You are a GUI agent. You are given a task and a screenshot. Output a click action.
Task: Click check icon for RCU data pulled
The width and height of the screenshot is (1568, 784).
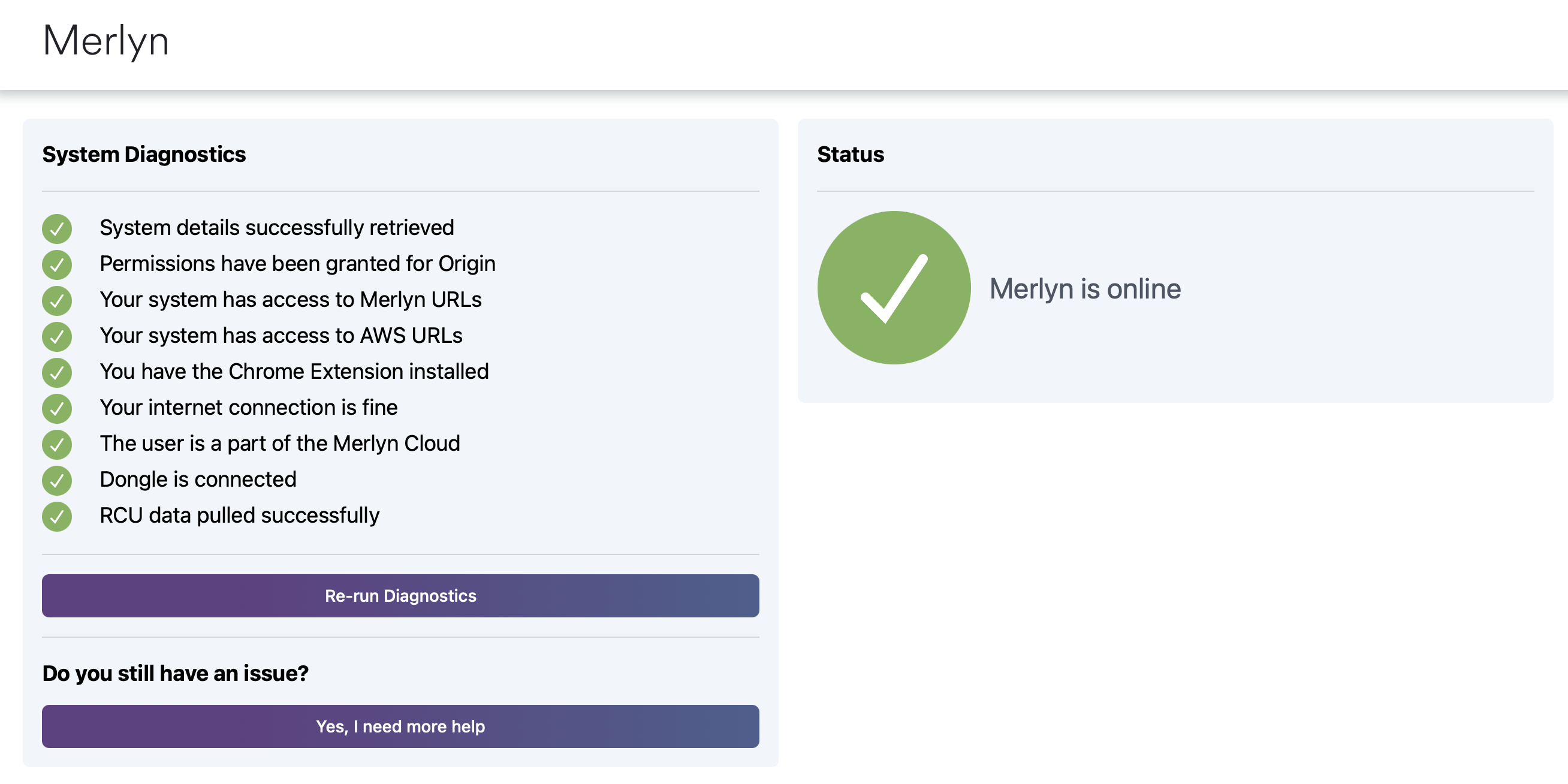pos(56,516)
